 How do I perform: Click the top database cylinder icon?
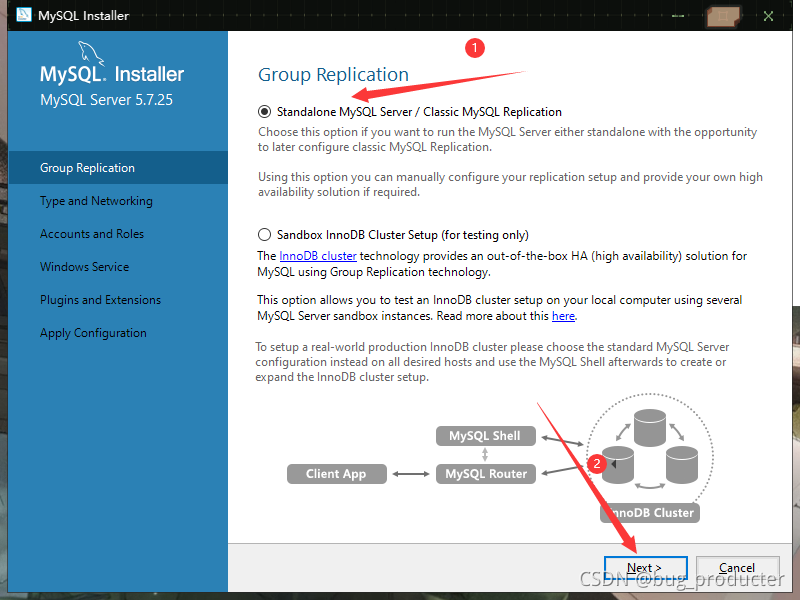point(649,428)
